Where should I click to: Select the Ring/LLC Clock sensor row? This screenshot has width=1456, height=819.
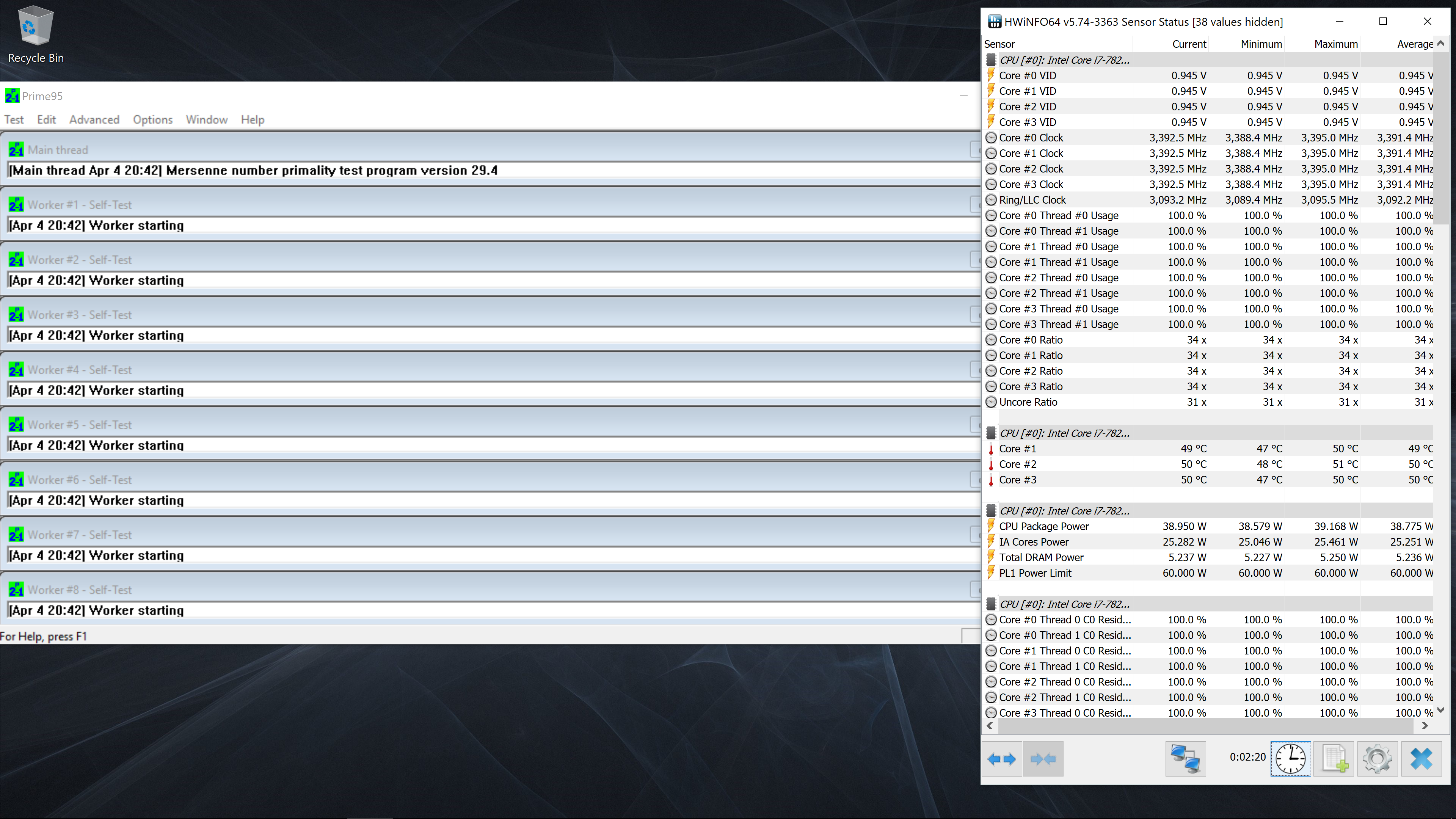(1208, 200)
